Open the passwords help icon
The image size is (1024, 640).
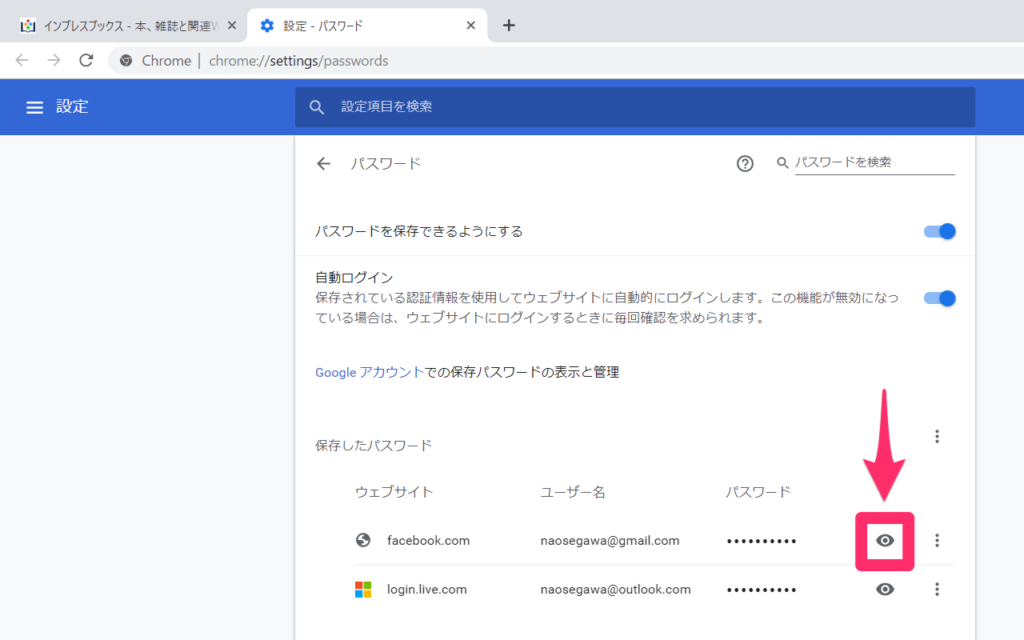(744, 163)
